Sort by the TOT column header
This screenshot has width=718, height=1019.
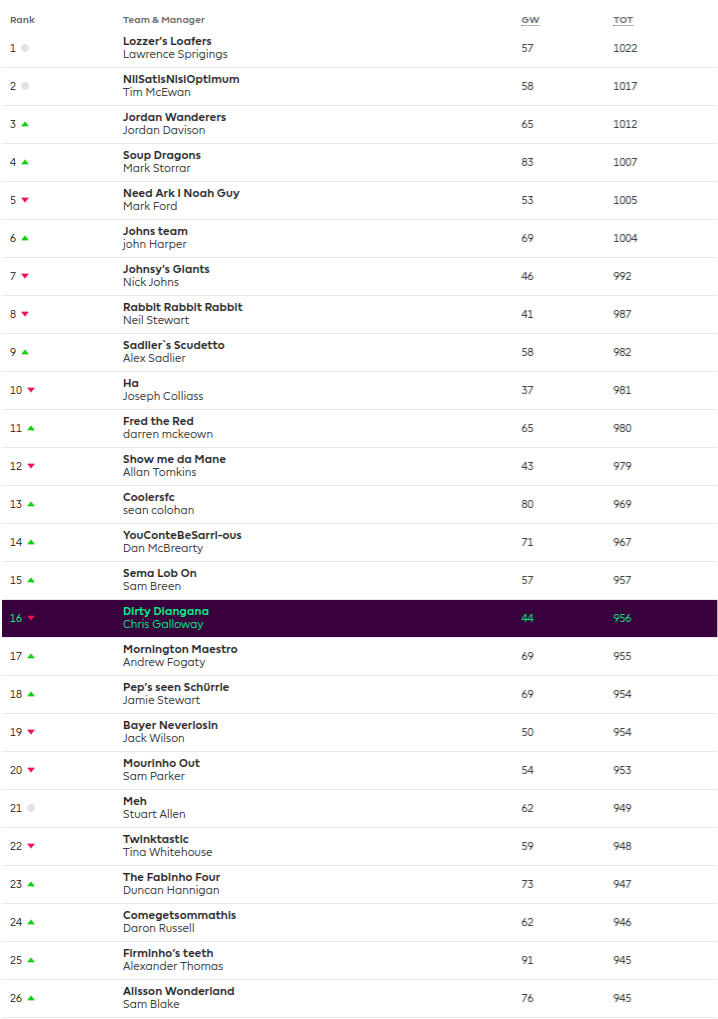click(623, 20)
